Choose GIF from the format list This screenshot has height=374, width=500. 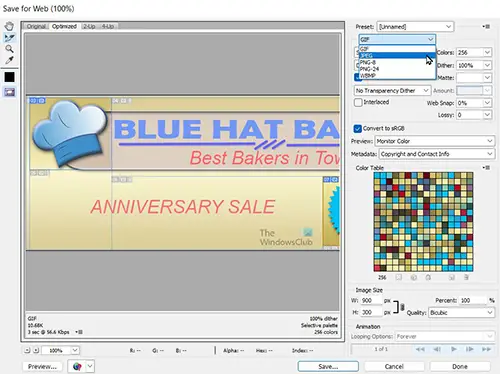coord(397,49)
